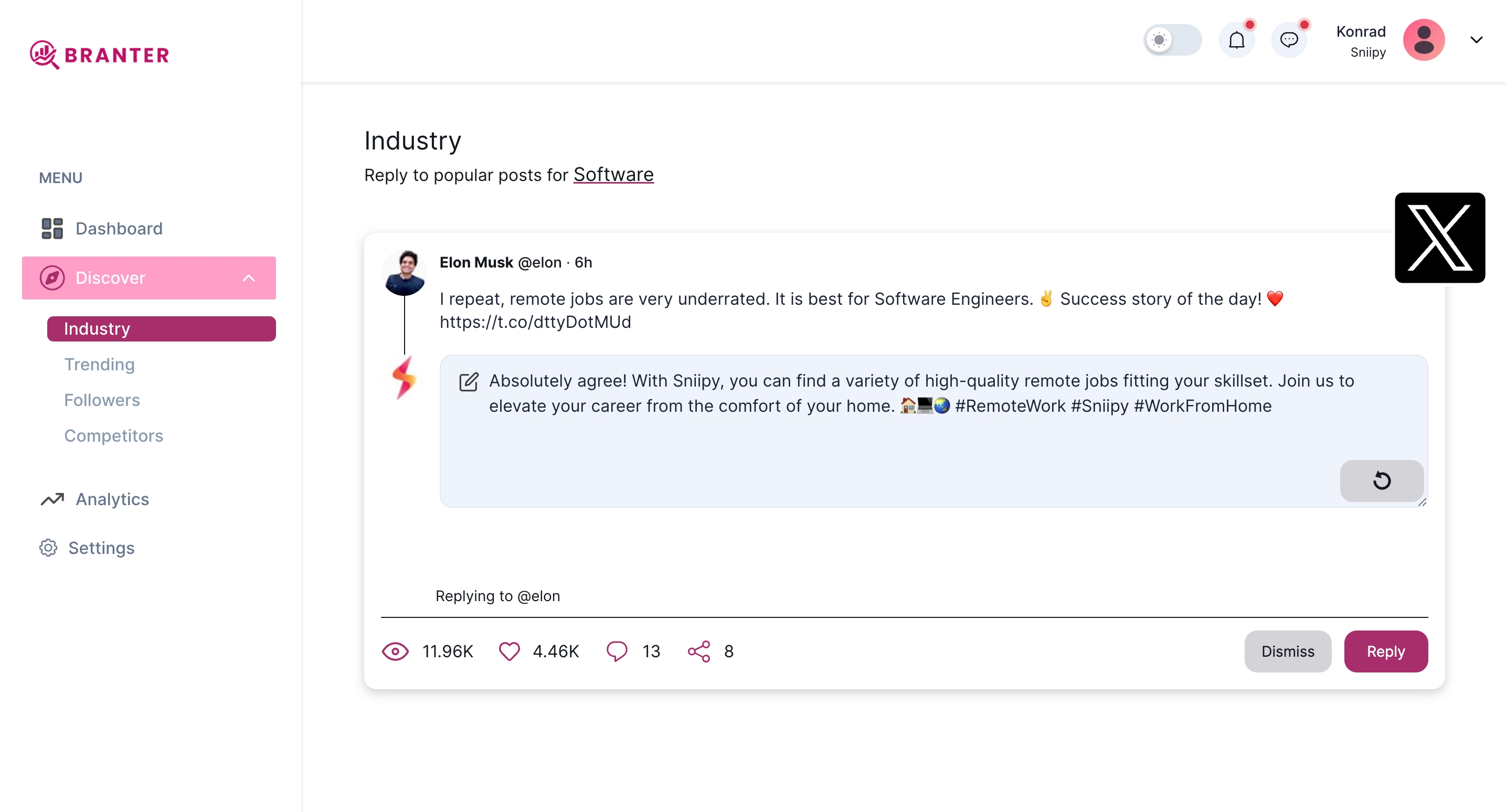Open the Settings menu item
The image size is (1506, 812).
tap(149, 548)
